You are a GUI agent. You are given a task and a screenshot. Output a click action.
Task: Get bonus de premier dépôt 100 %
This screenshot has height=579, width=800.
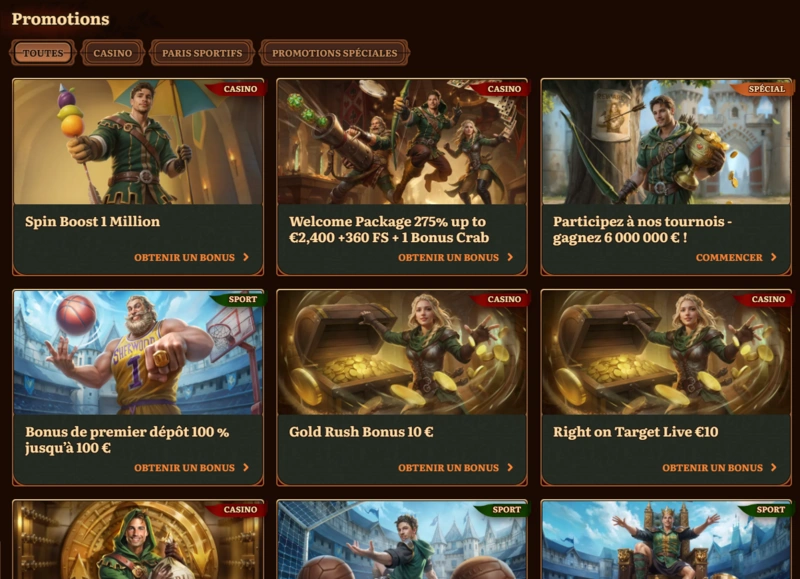[x=184, y=468]
